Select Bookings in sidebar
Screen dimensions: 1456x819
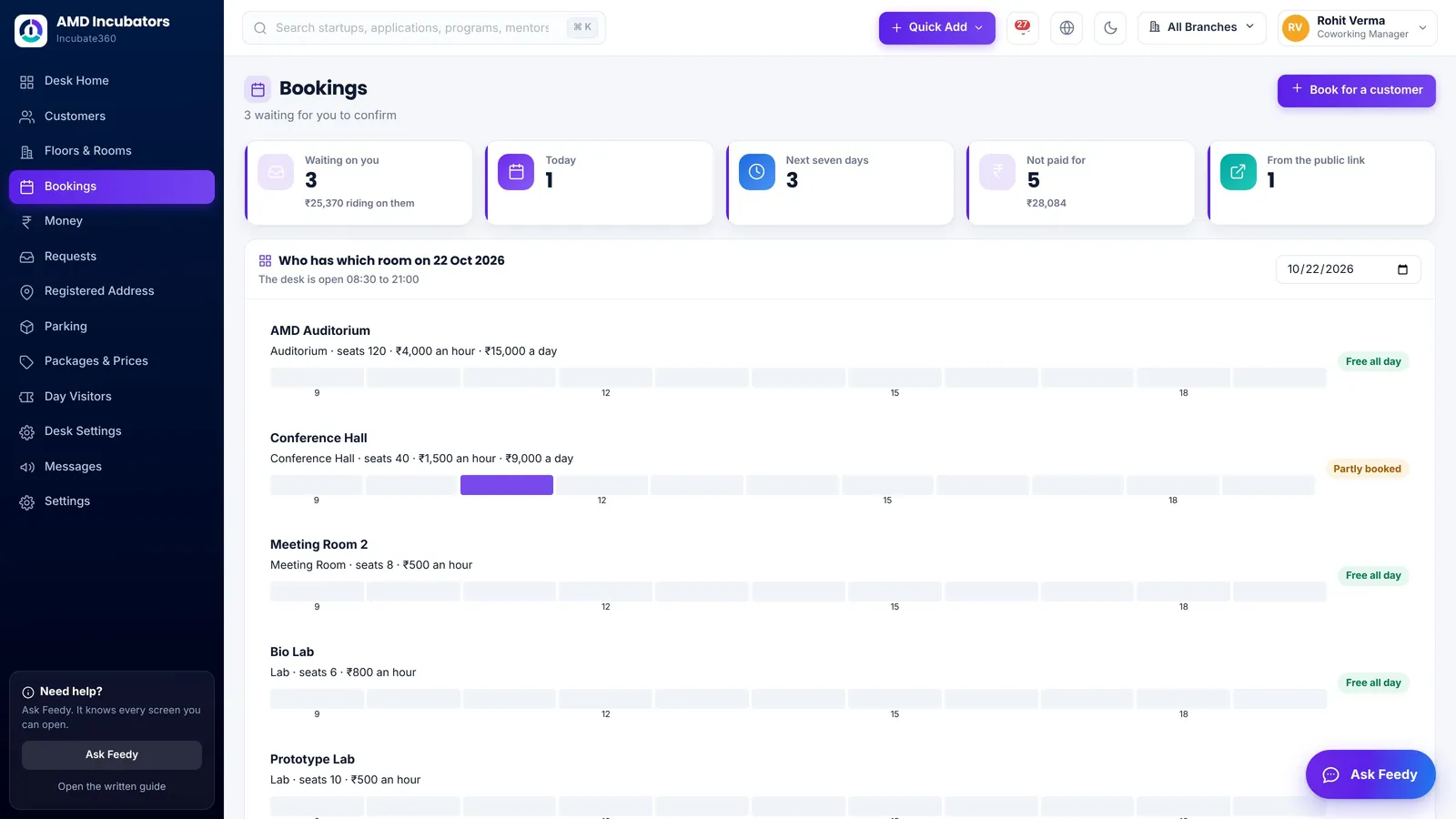click(112, 187)
